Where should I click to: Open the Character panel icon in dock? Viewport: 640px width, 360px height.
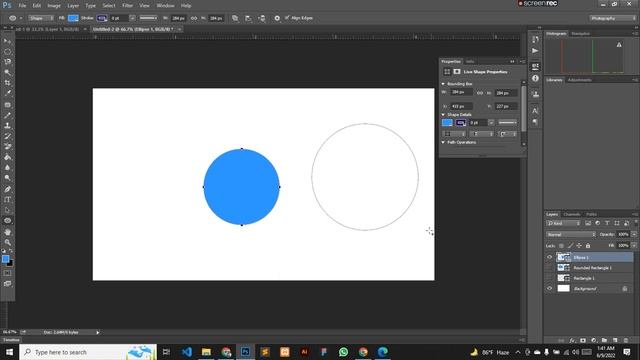click(535, 111)
